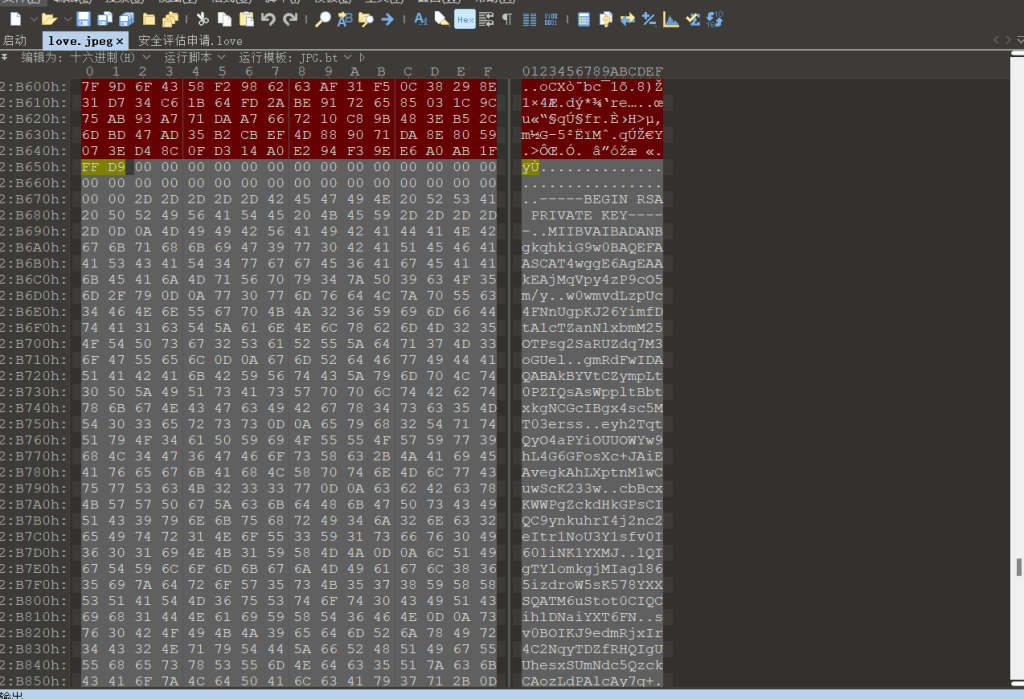The width and height of the screenshot is (1024, 699).
Task: Click the Save file icon
Action: click(83, 19)
